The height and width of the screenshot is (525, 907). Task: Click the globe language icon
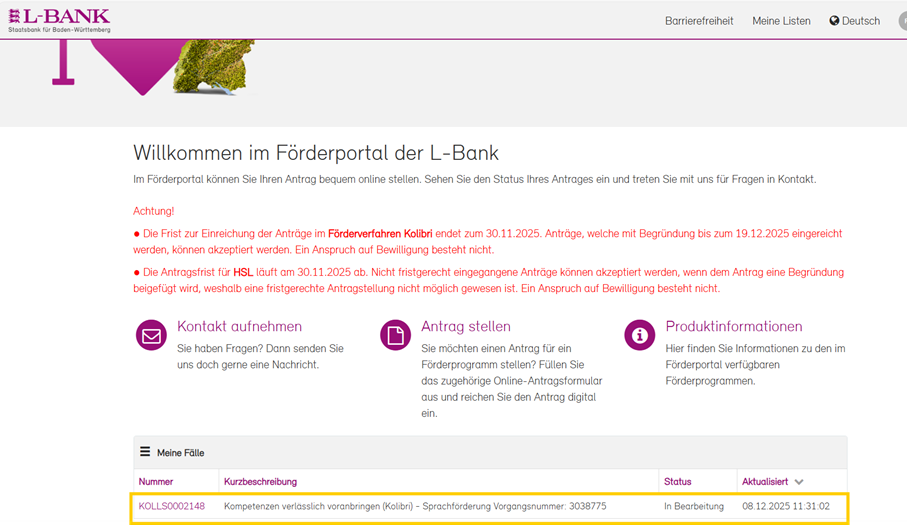[x=834, y=21]
